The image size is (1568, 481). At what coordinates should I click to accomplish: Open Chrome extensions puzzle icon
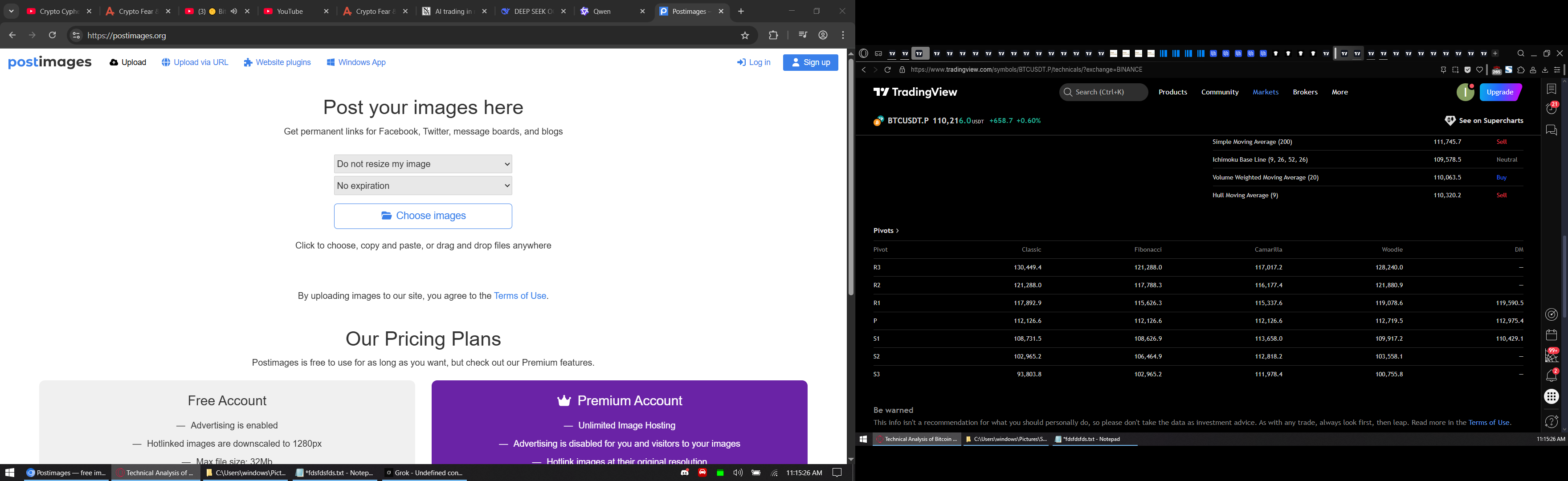[x=773, y=36]
